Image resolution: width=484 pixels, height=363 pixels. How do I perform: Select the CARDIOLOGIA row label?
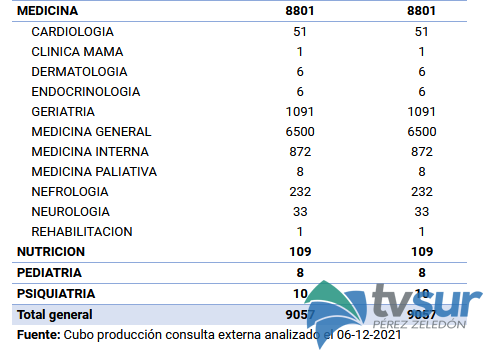coord(72,32)
